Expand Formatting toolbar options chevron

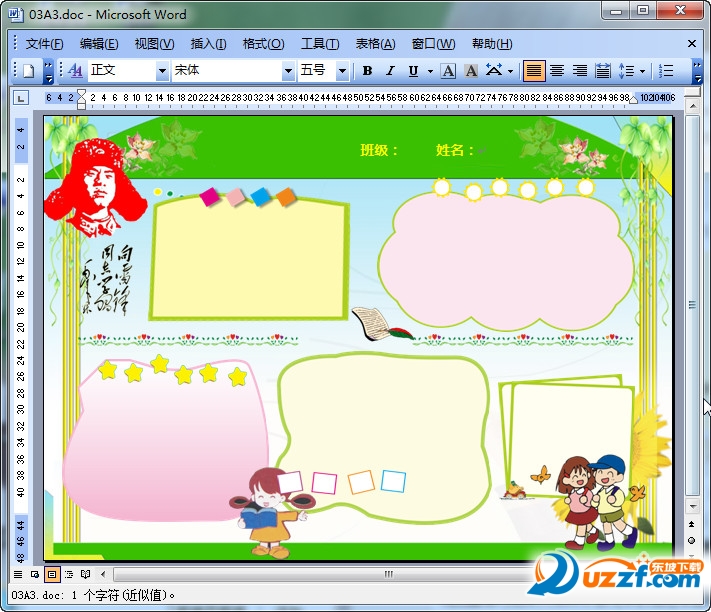697,72
